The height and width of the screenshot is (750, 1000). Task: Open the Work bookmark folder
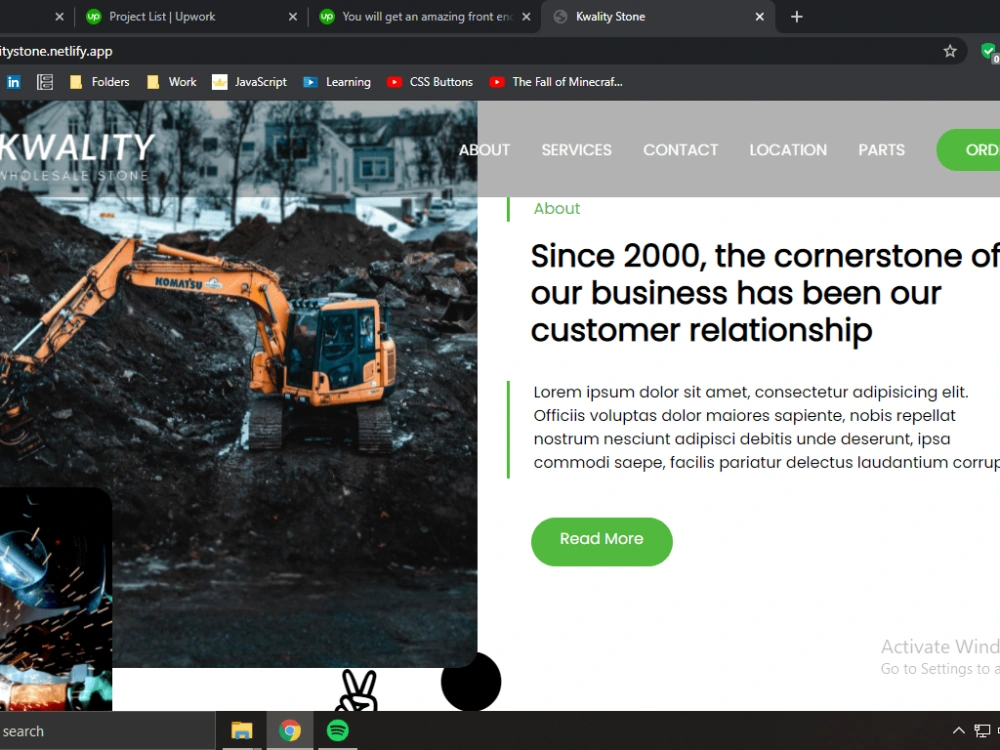tap(172, 82)
